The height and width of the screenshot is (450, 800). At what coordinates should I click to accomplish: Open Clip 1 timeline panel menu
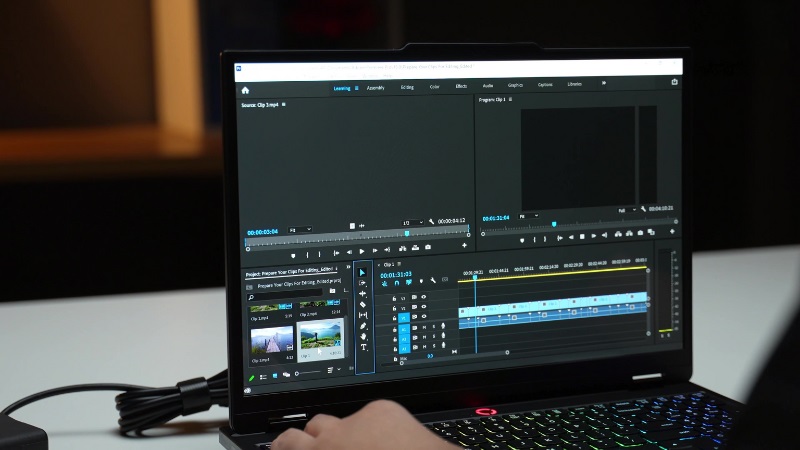tap(399, 264)
